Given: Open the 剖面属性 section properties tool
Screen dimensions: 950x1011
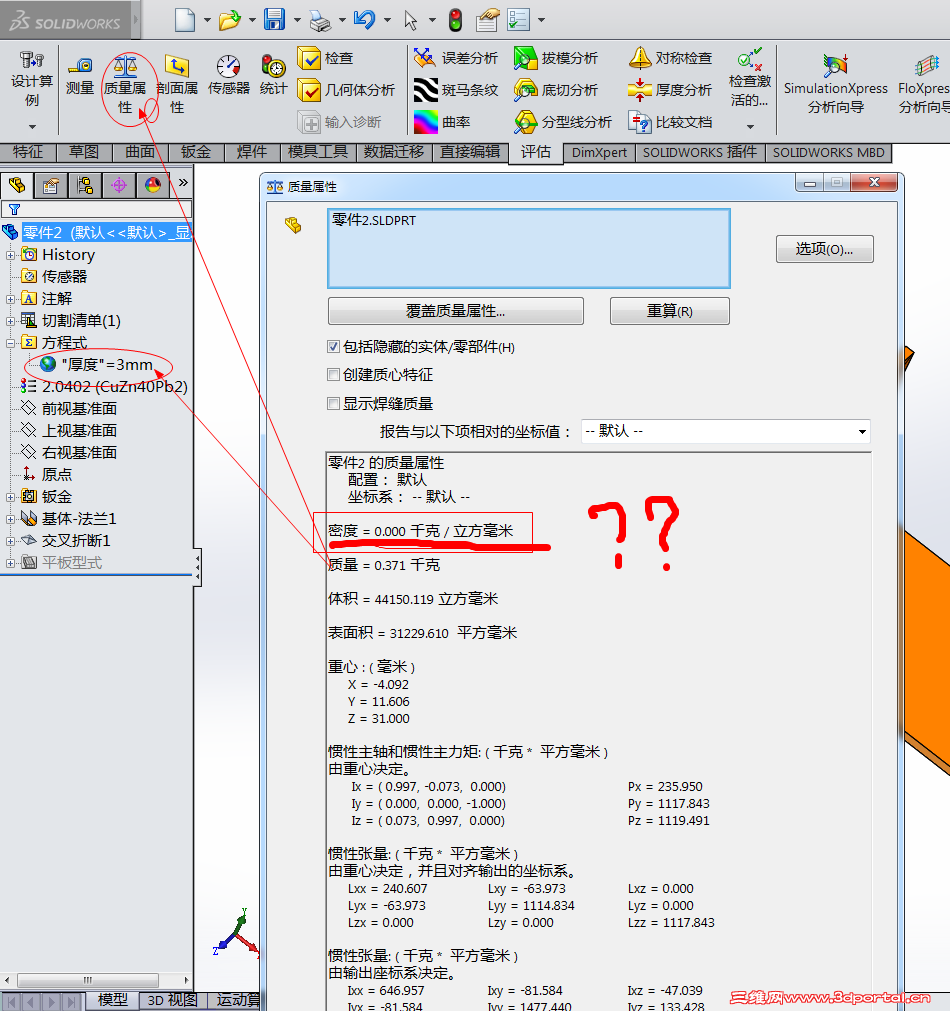Looking at the screenshot, I should click(177, 85).
